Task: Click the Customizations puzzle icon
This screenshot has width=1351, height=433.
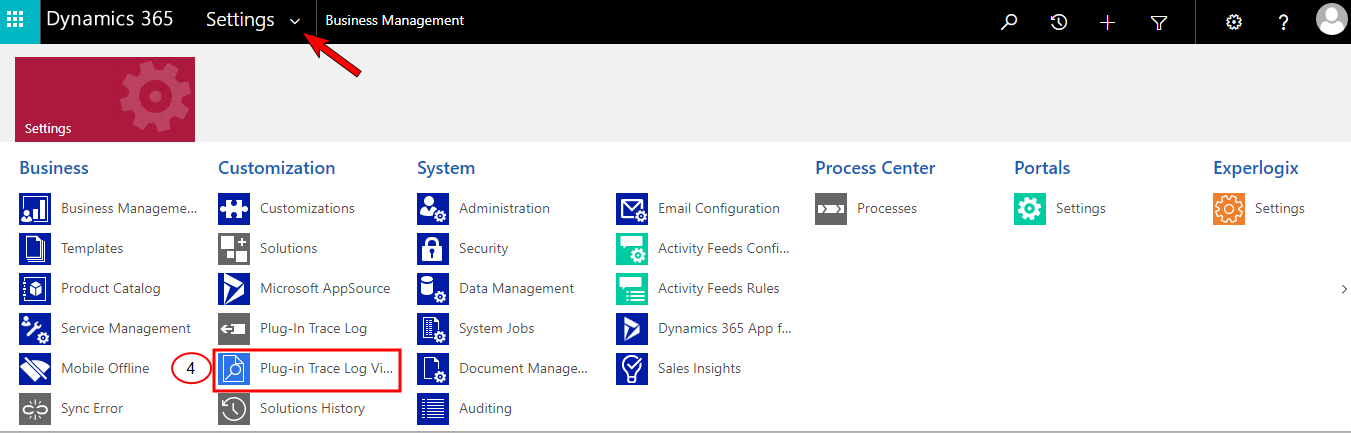Action: (234, 209)
